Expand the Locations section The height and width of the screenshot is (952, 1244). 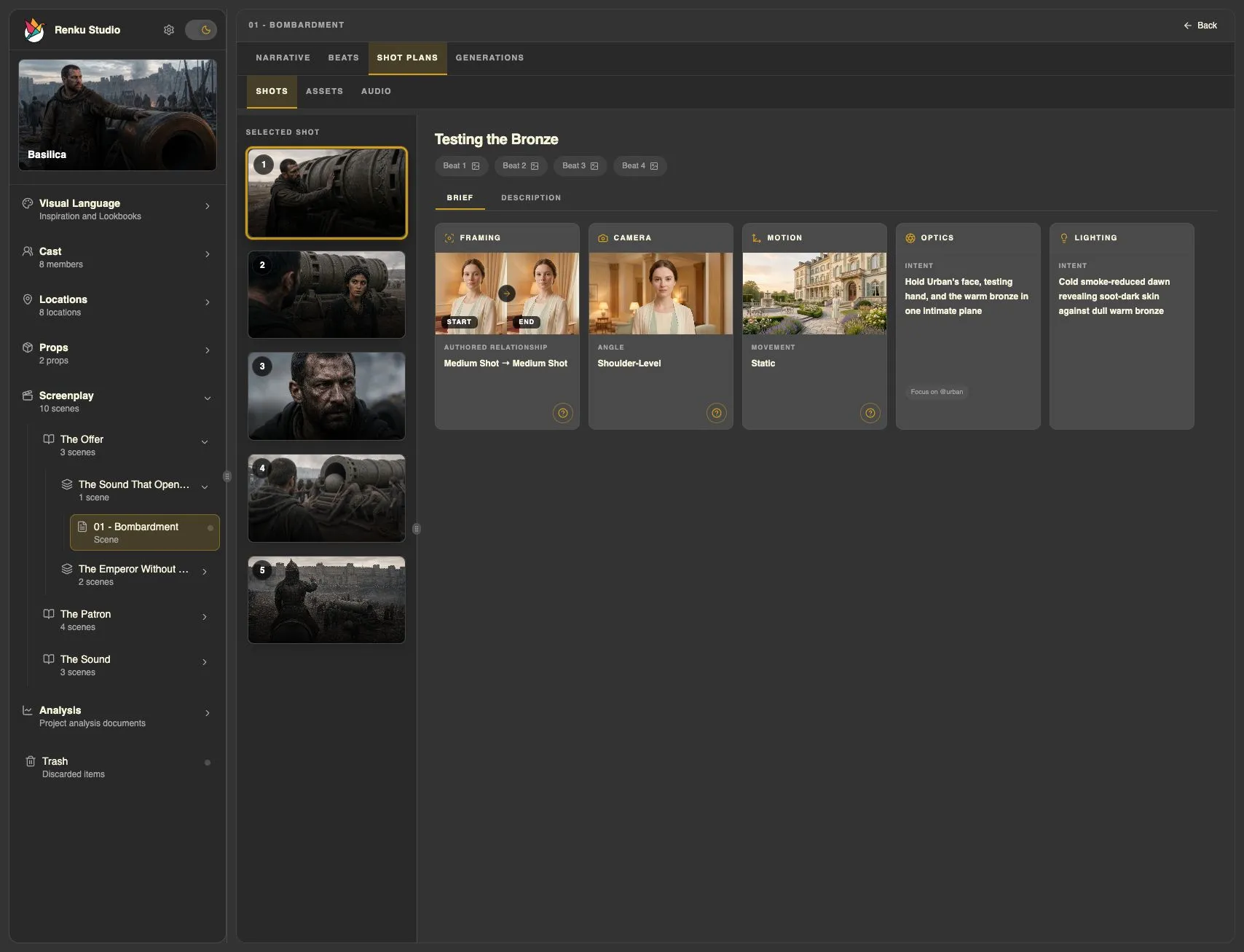(x=208, y=302)
